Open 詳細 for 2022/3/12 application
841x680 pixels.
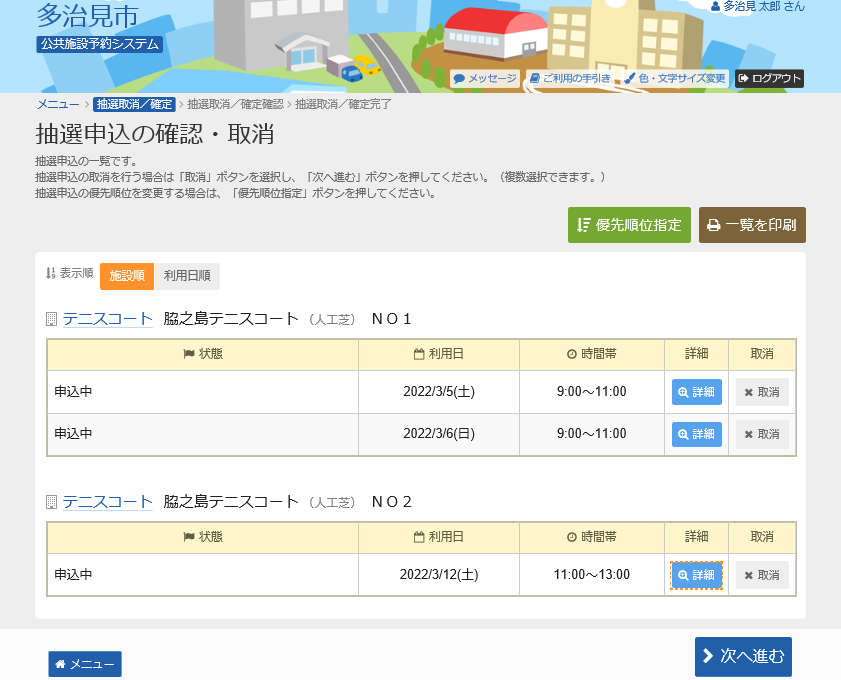pyautogui.click(x=696, y=575)
